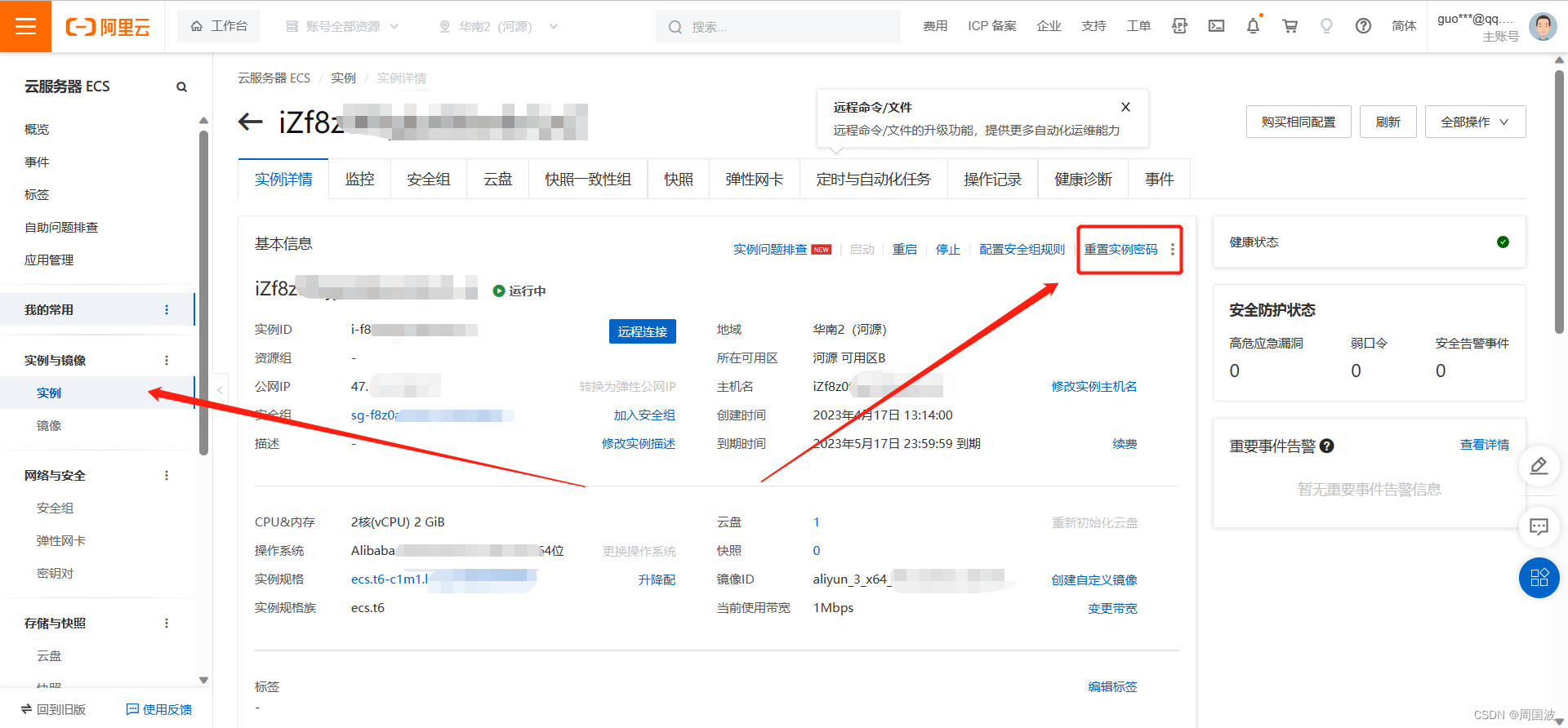The image size is (1568, 728).
Task: Search within the 云服务器 ECS sidebar
Action: point(181,87)
